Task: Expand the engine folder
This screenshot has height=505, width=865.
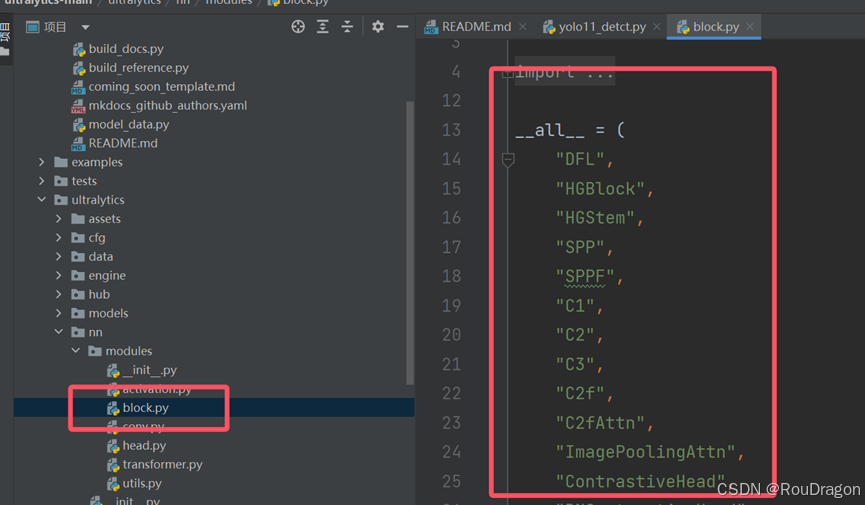Action: [58, 275]
